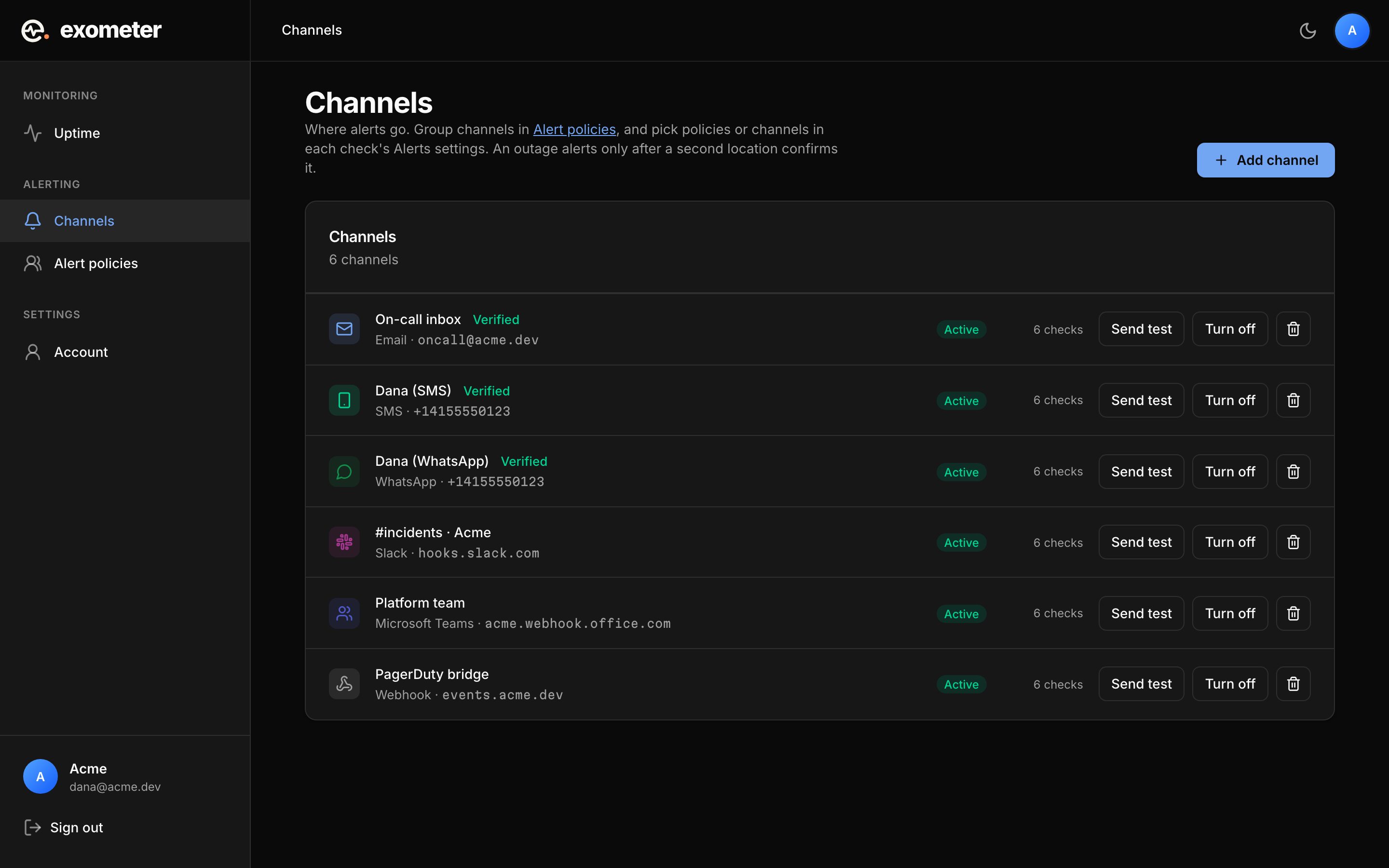1389x868 pixels.
Task: Open Alert policies in the sidebar
Action: [125, 263]
